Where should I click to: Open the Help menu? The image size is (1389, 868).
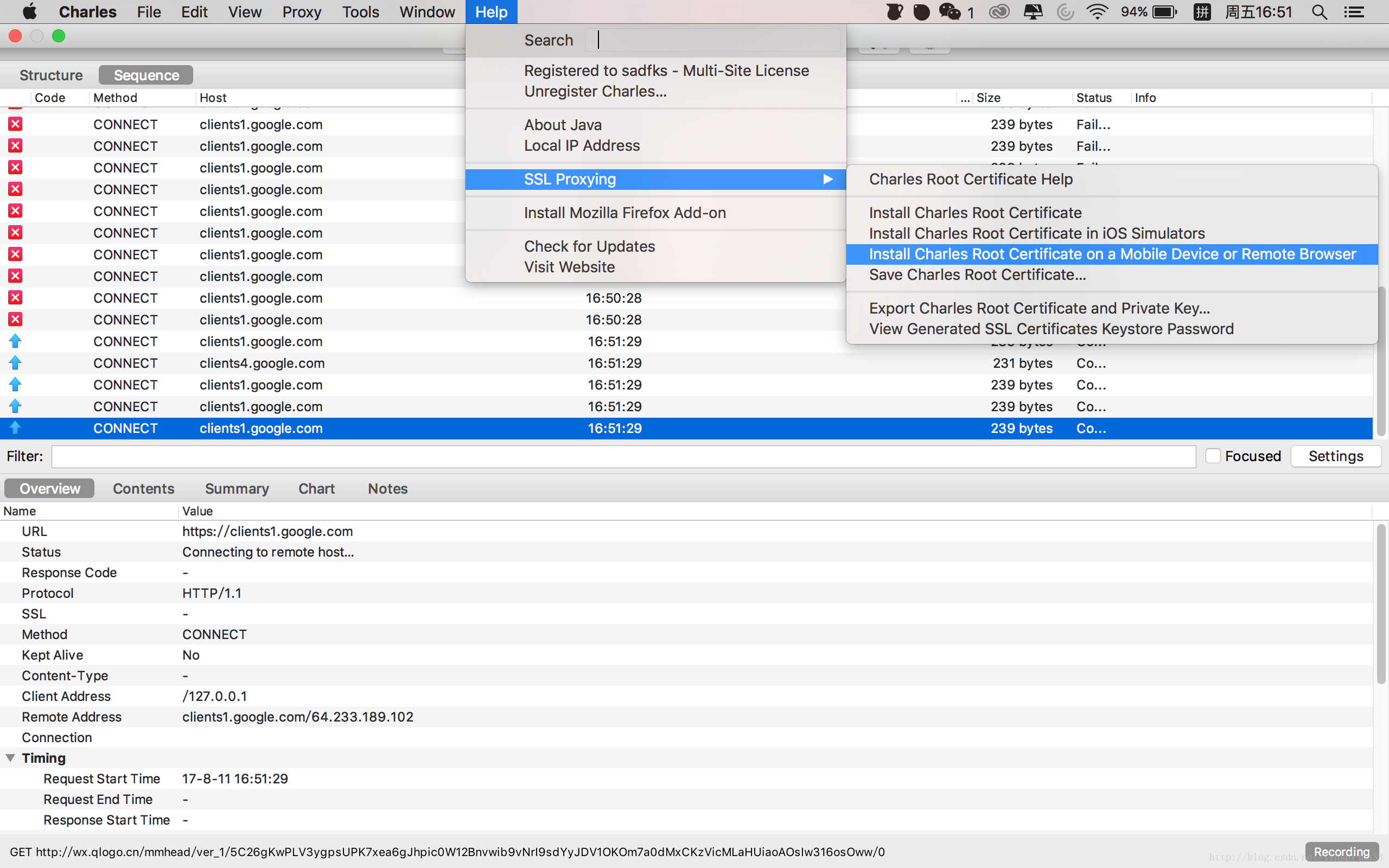[492, 11]
